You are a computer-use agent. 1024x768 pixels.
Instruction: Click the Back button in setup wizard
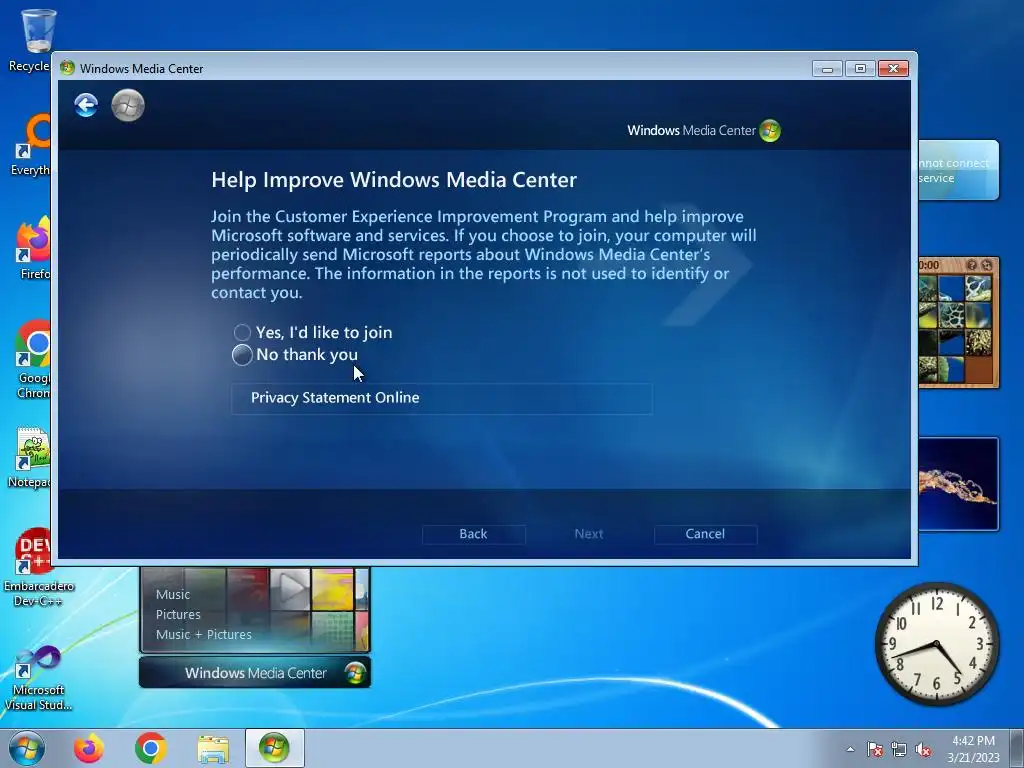click(x=473, y=534)
